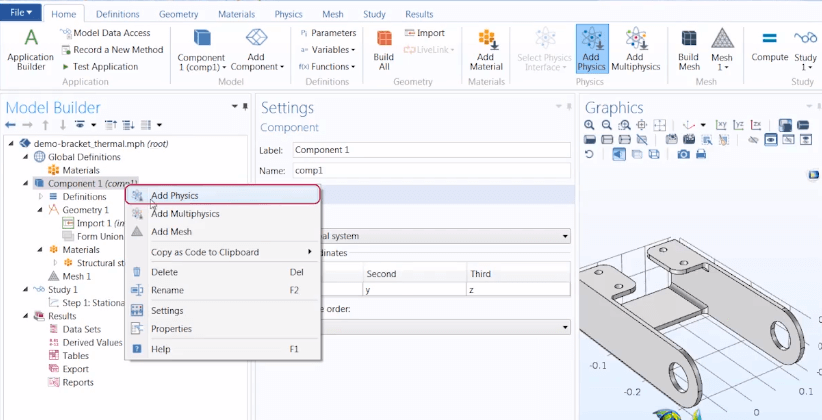Screen dimensions: 822x420
Task: Click the print icon in Graphics toolbar
Action: pyautogui.click(x=702, y=154)
